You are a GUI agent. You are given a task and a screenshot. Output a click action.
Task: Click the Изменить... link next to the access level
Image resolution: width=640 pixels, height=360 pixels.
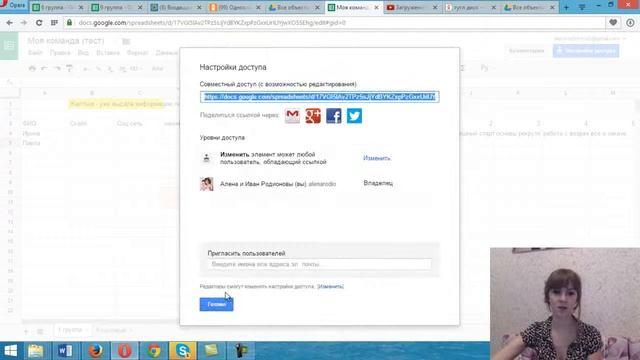[x=377, y=158]
